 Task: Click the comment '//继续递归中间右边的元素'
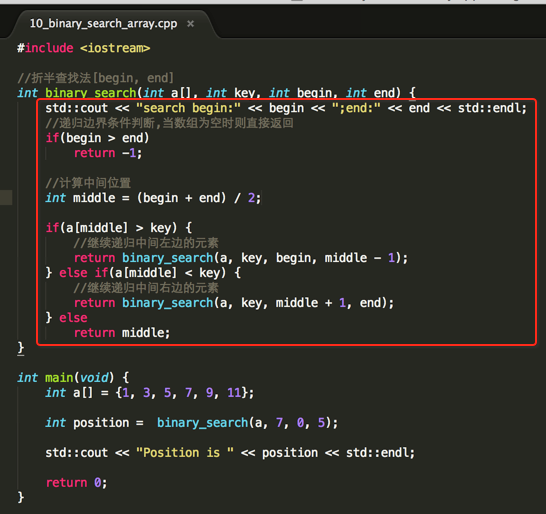coord(146,288)
